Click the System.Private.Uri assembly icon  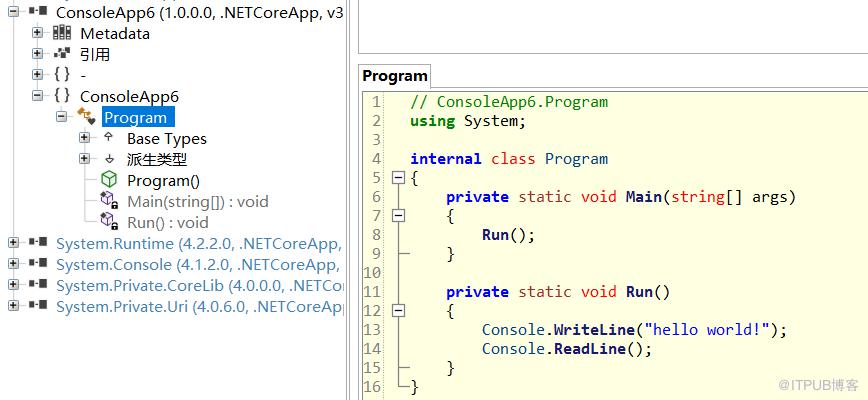pos(38,305)
